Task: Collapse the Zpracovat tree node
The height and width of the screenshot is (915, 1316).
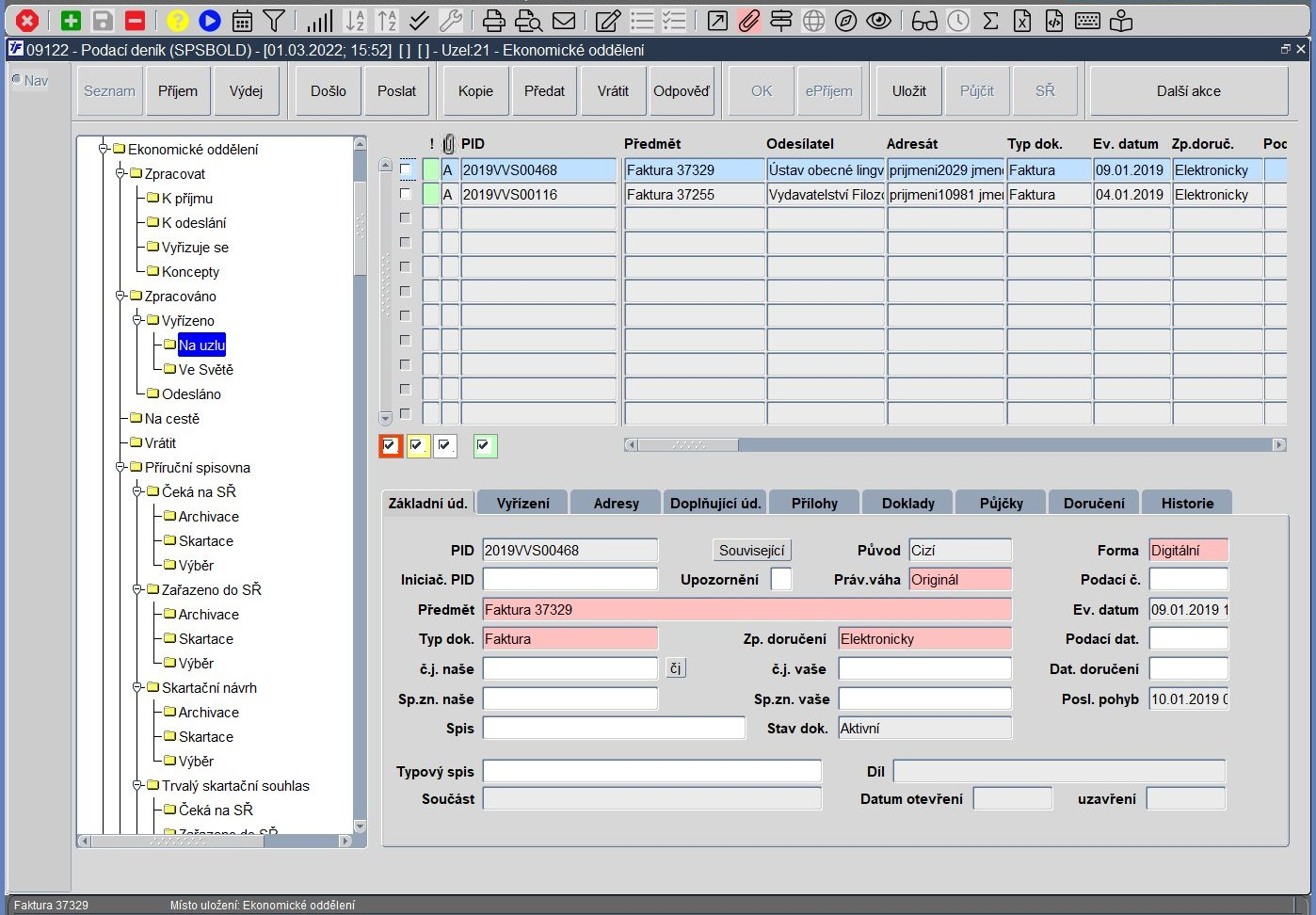Action: (x=120, y=173)
